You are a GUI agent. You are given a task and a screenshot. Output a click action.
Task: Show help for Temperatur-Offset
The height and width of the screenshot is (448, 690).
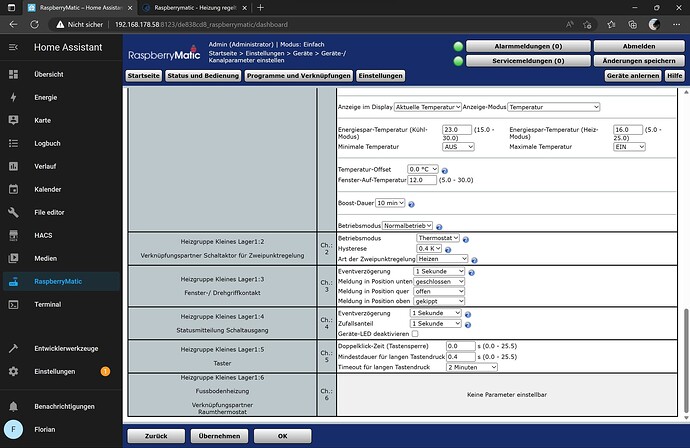click(444, 171)
